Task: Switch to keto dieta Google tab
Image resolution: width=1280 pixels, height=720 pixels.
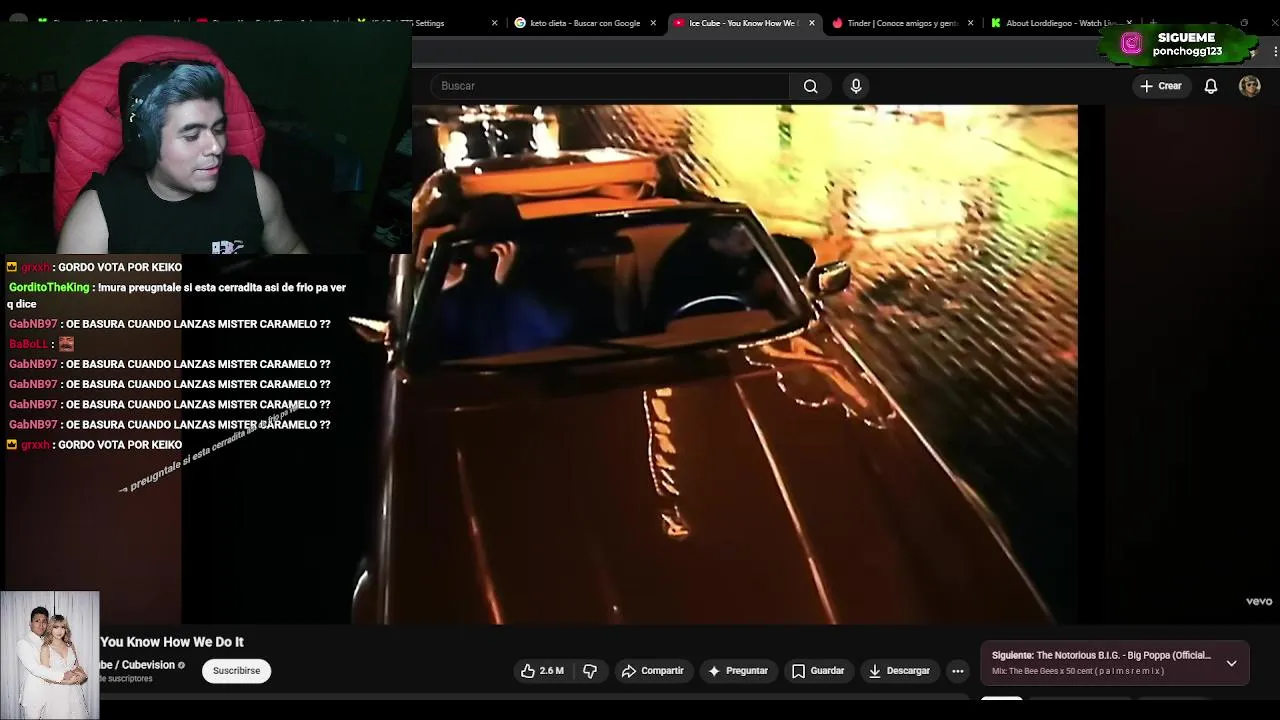Action: tap(586, 23)
